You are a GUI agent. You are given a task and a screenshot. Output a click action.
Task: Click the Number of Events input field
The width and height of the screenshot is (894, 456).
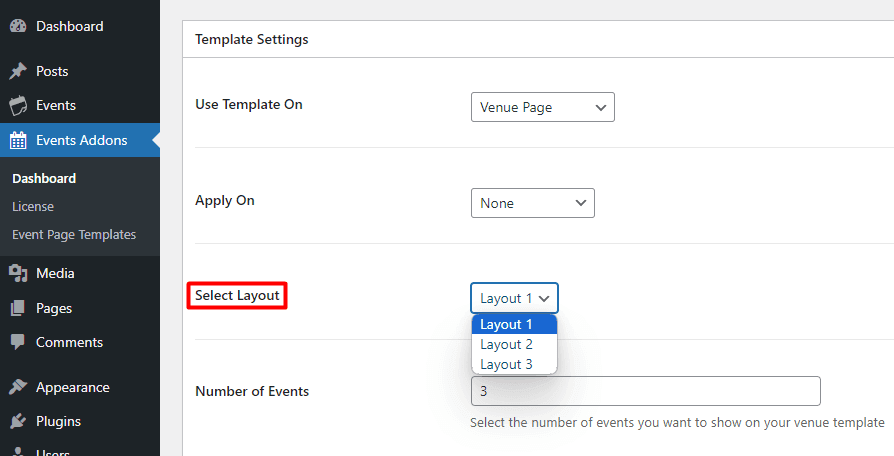point(645,391)
